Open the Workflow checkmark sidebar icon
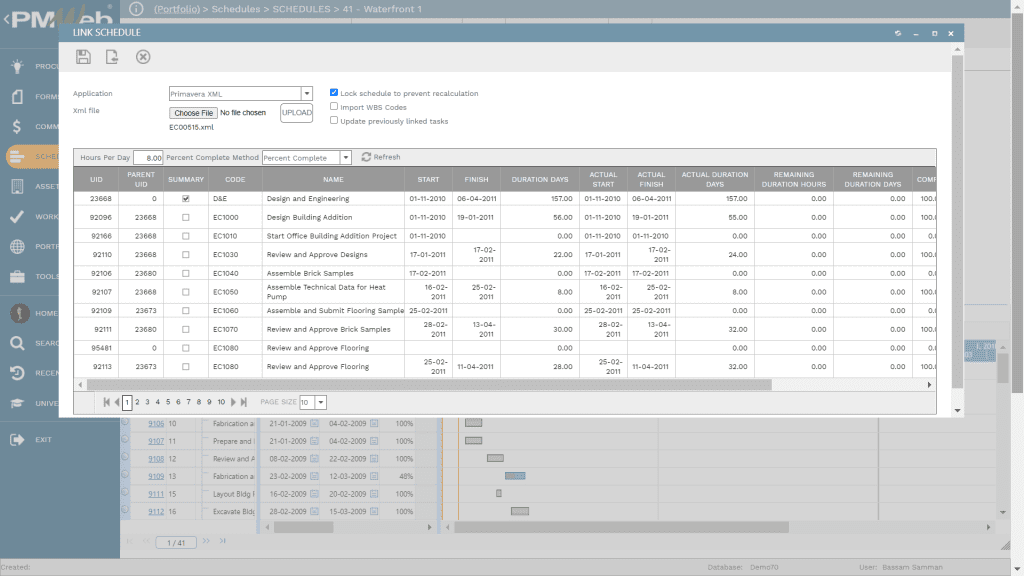The image size is (1024, 576). coord(18,216)
